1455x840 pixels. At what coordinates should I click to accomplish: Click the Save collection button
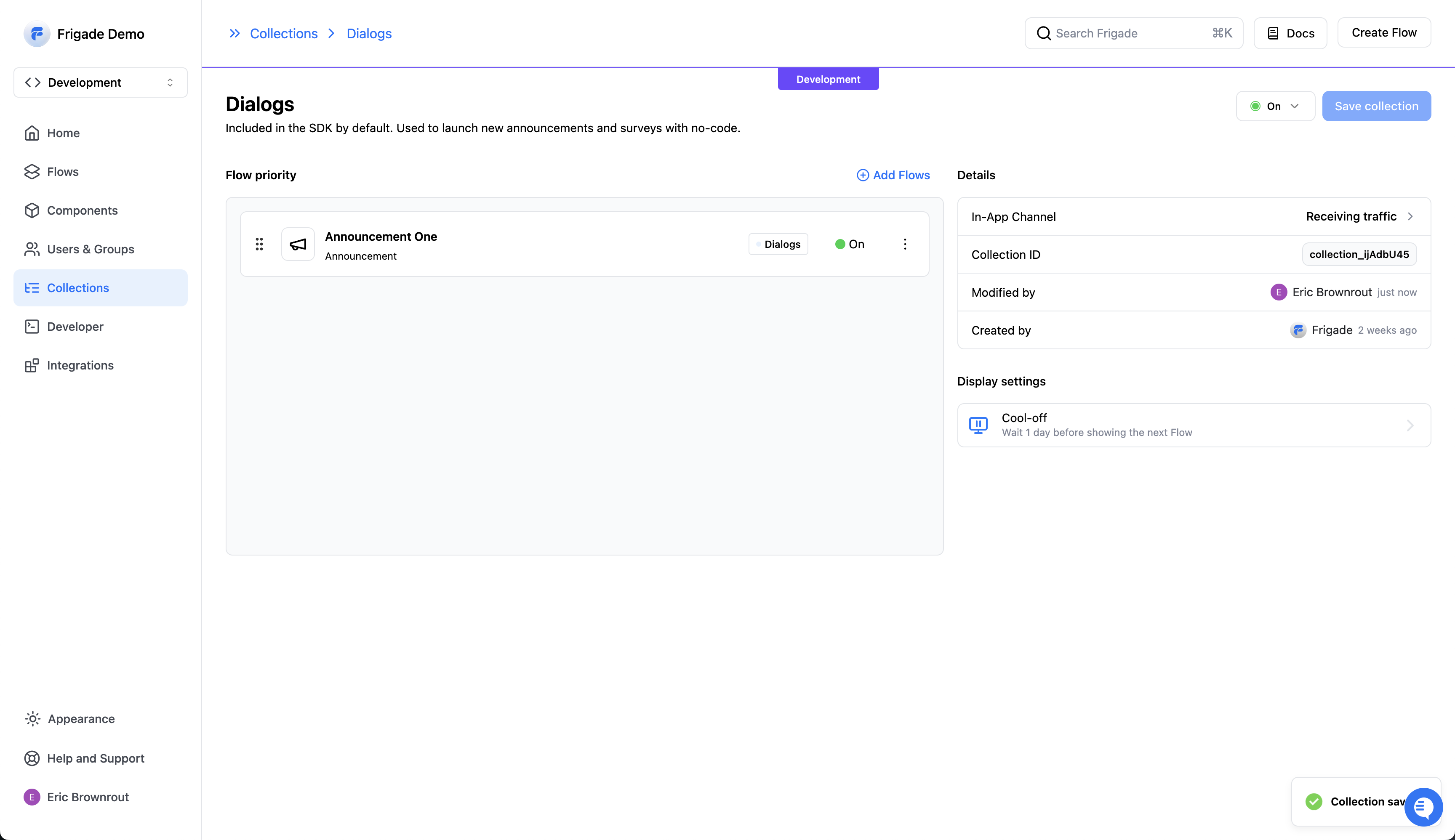point(1376,106)
